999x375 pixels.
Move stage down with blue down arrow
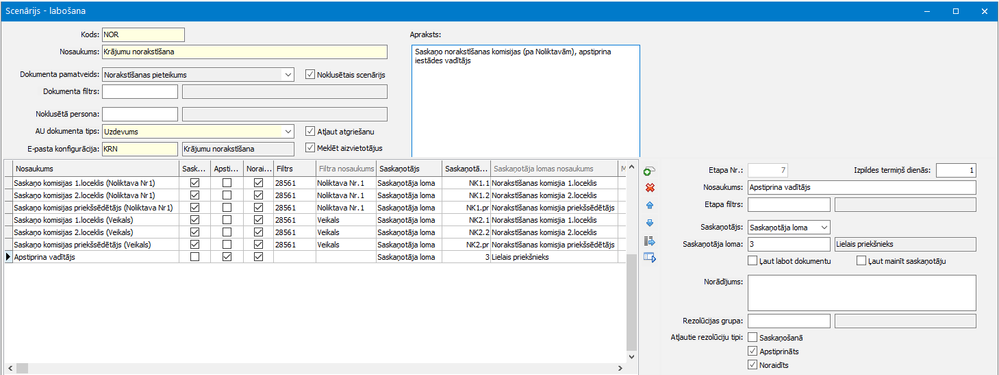click(x=650, y=223)
